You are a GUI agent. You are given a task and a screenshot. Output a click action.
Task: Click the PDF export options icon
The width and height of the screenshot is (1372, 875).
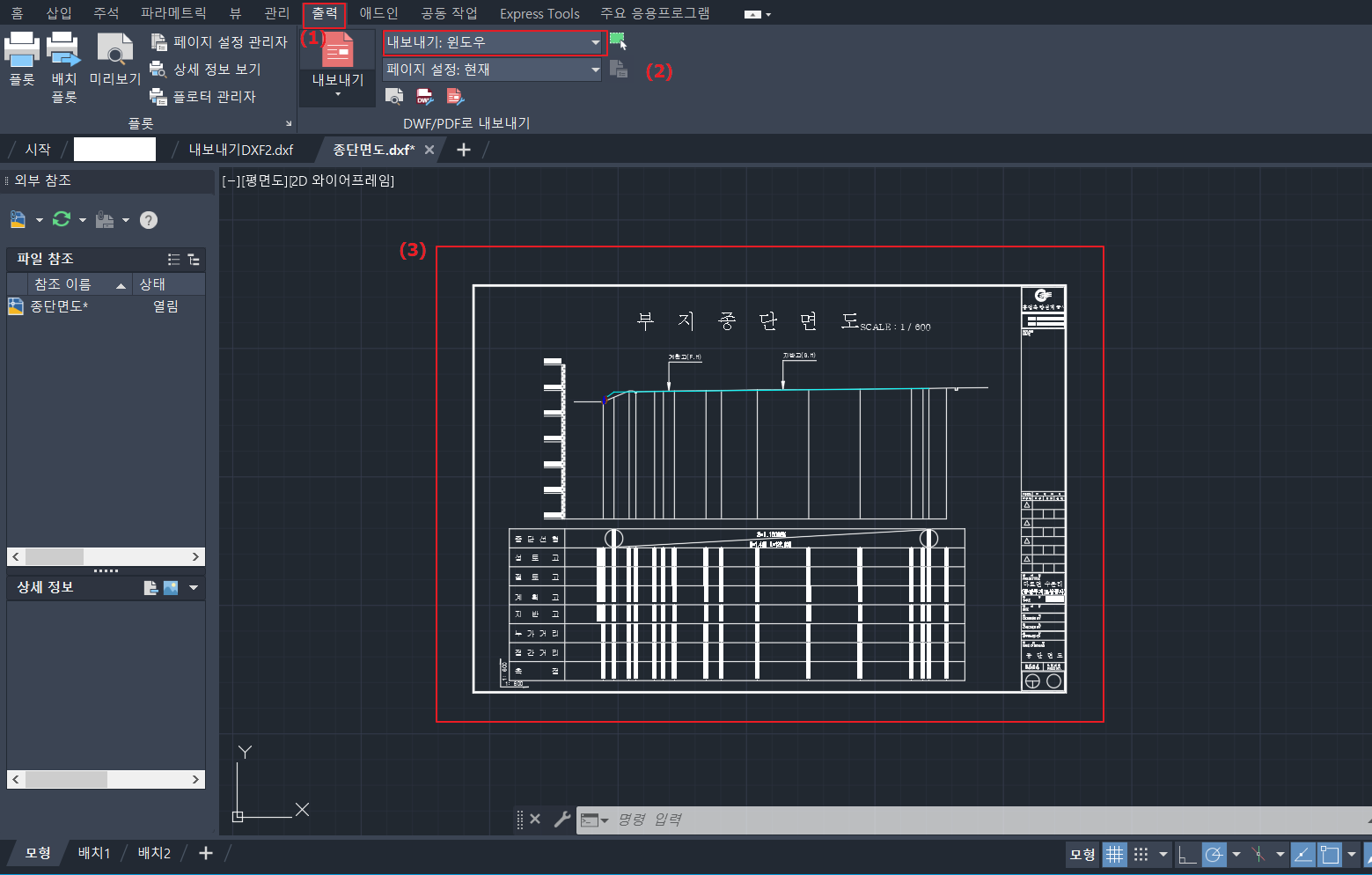455,96
